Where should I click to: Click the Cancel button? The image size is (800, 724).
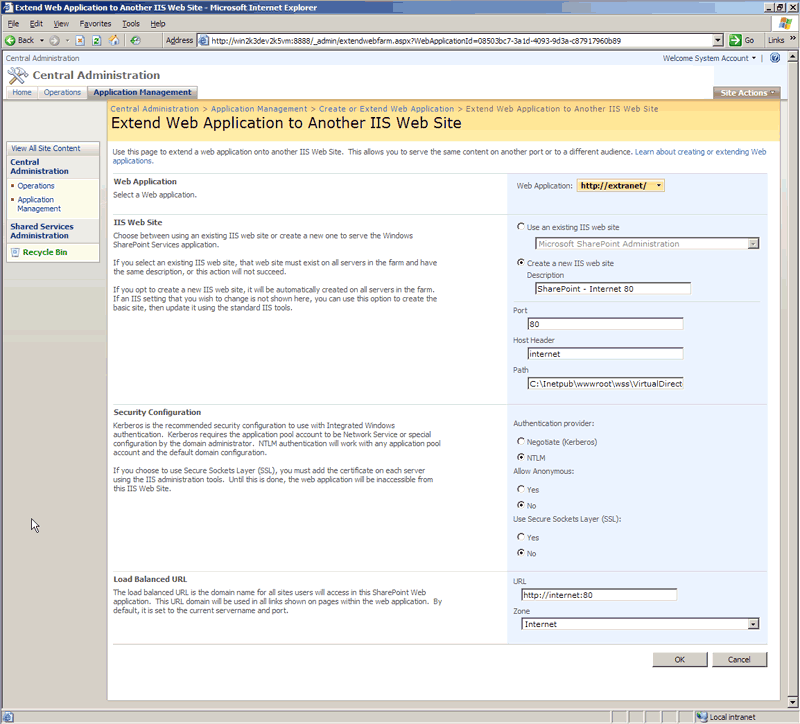click(x=739, y=659)
